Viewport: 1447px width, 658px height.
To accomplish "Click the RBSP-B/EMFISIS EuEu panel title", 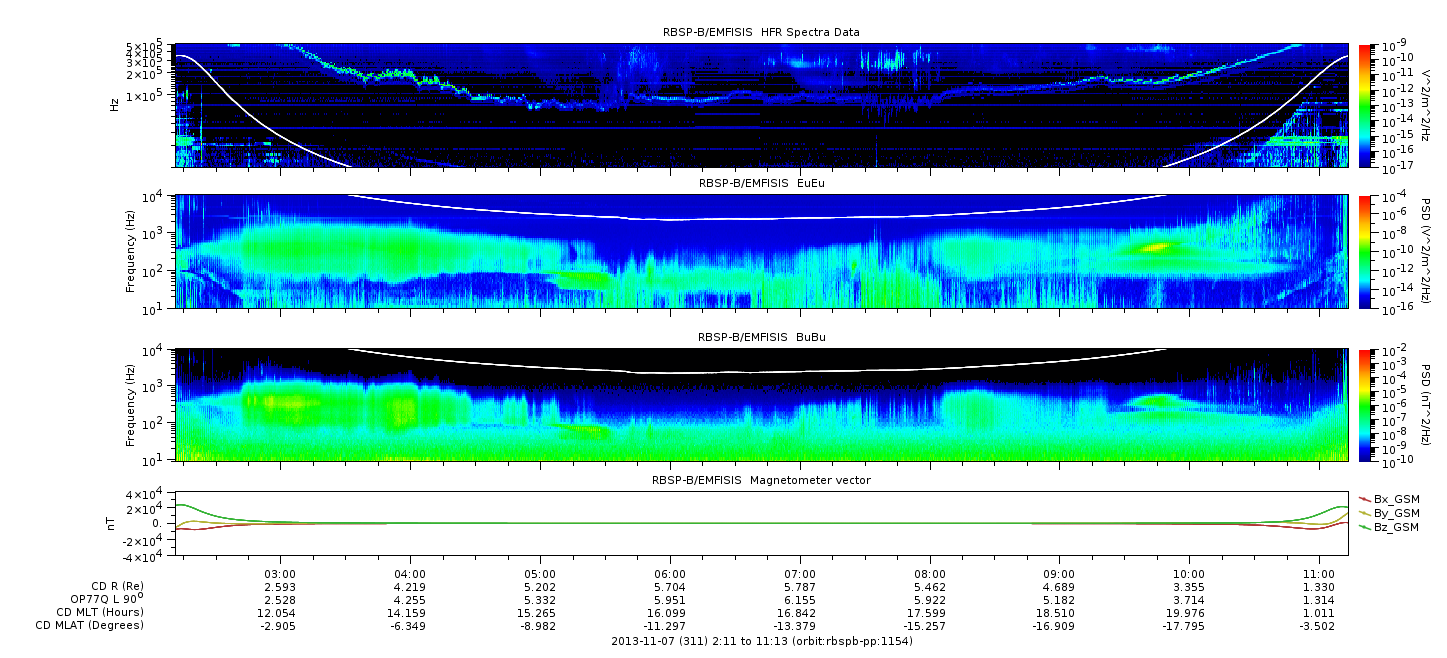I will [761, 184].
